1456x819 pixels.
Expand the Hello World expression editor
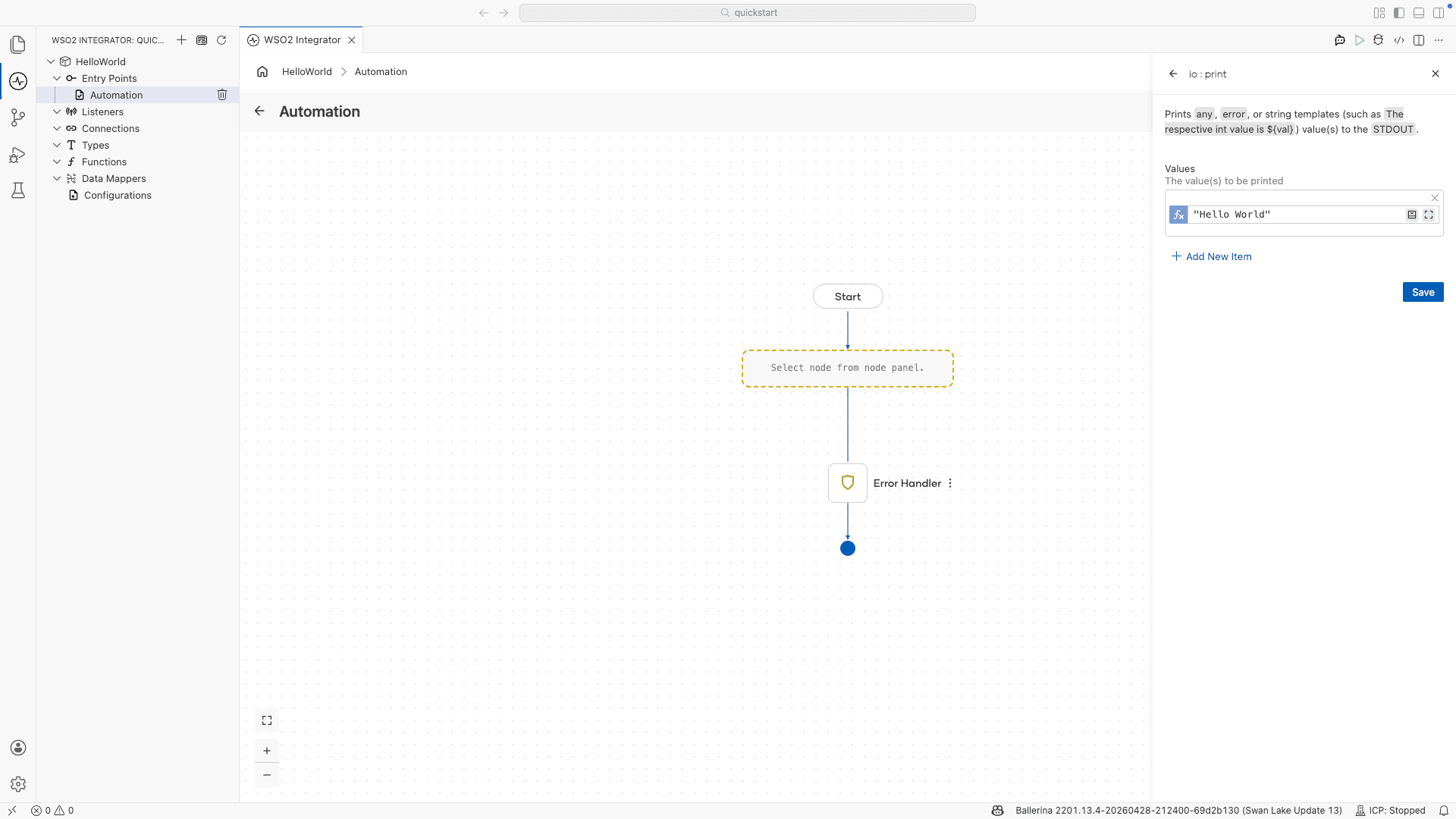coord(1429,215)
